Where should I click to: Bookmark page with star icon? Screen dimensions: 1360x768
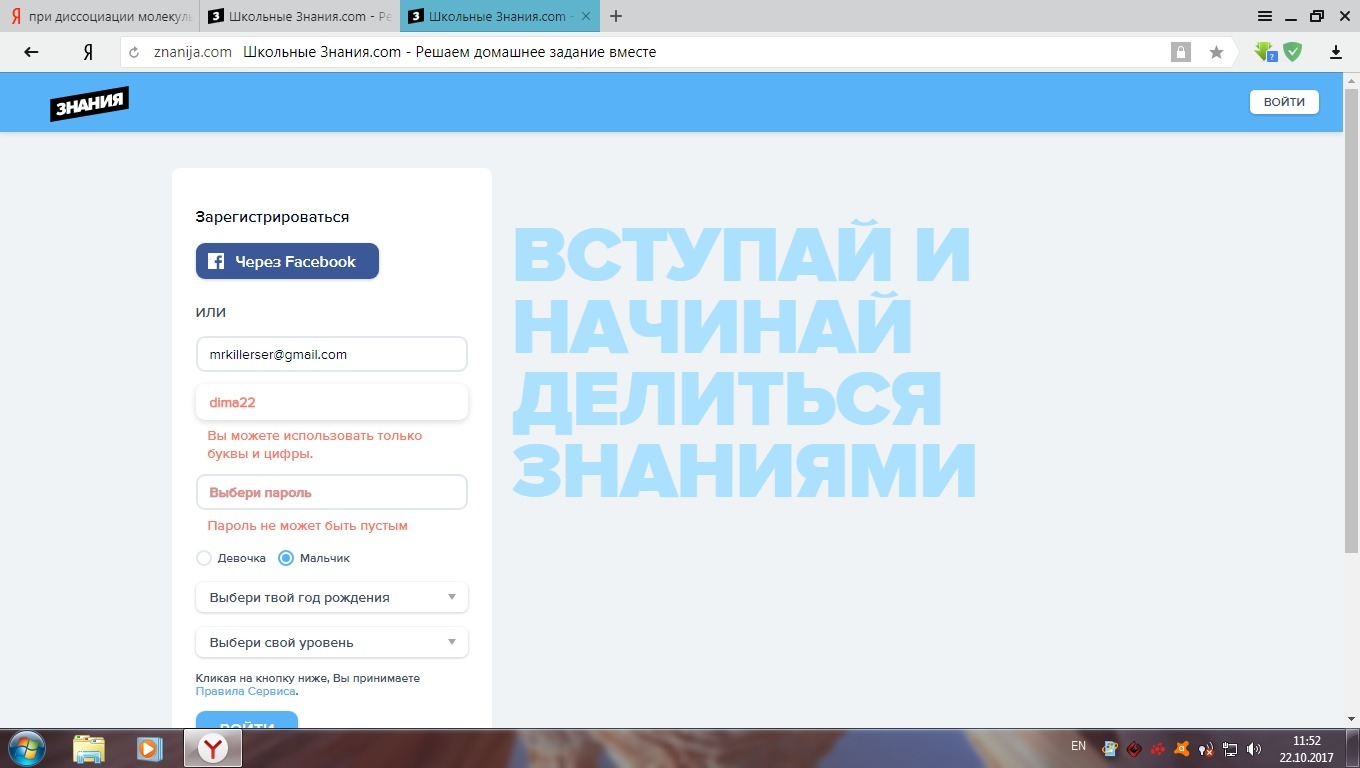[1216, 52]
